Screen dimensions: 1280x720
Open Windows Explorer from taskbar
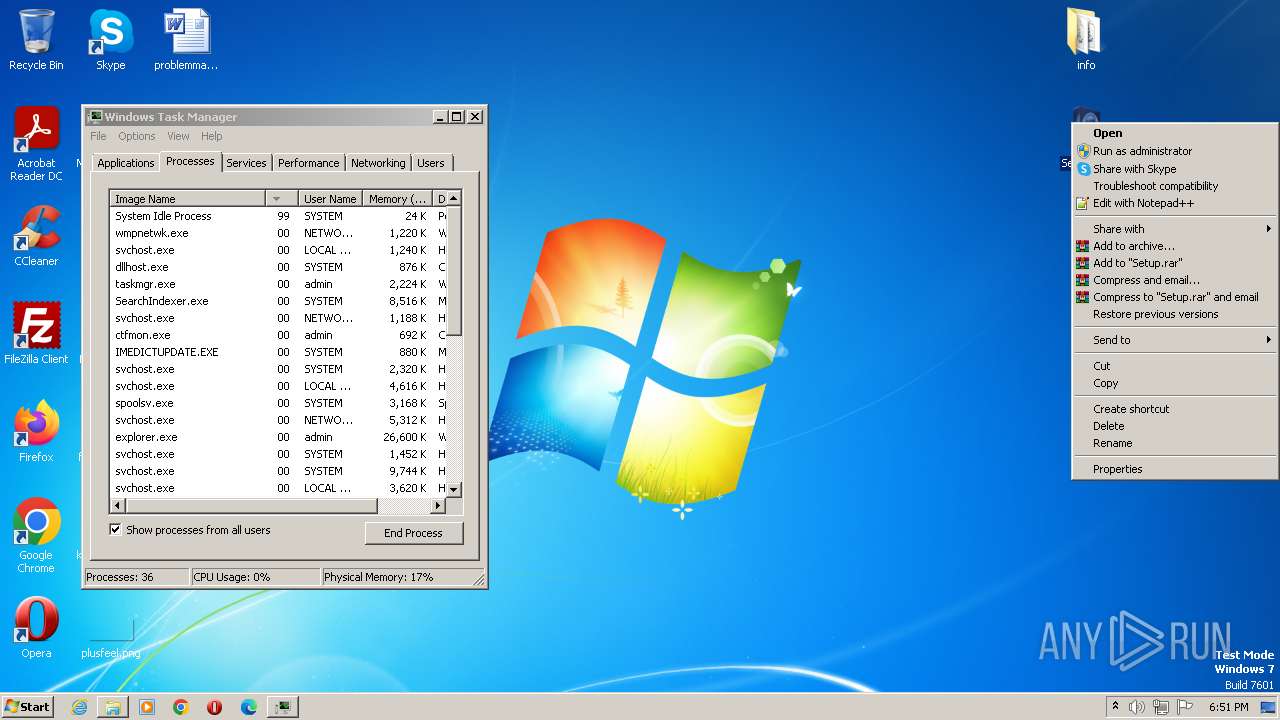(113, 707)
